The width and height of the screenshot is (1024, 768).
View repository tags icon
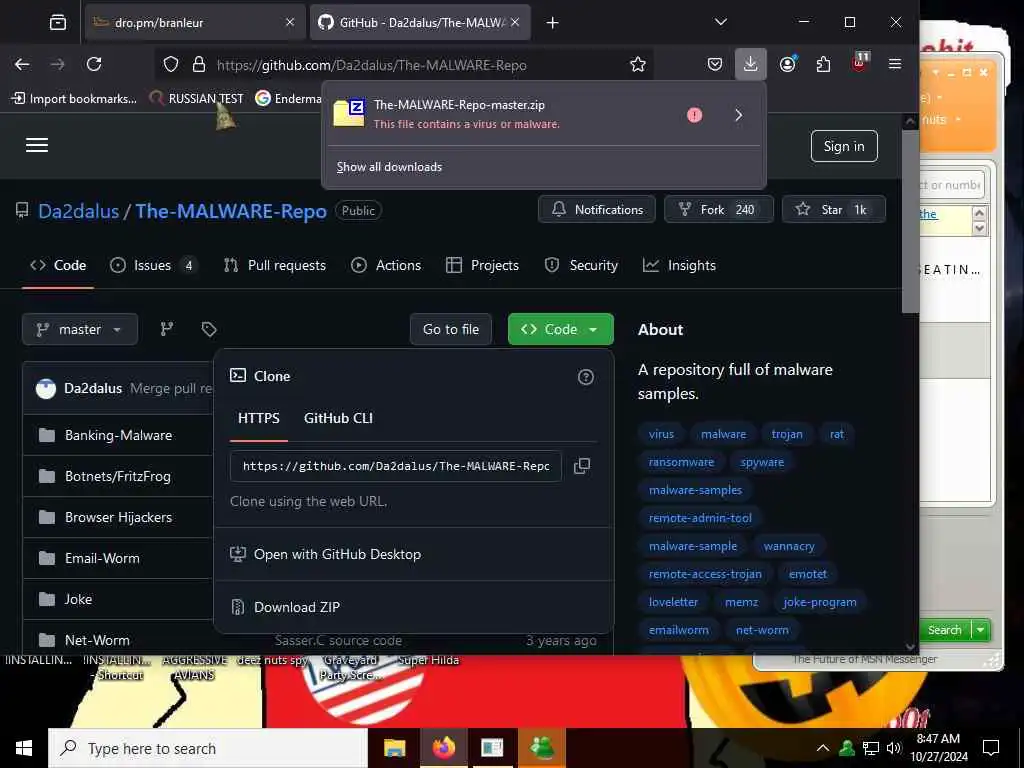[x=209, y=329]
